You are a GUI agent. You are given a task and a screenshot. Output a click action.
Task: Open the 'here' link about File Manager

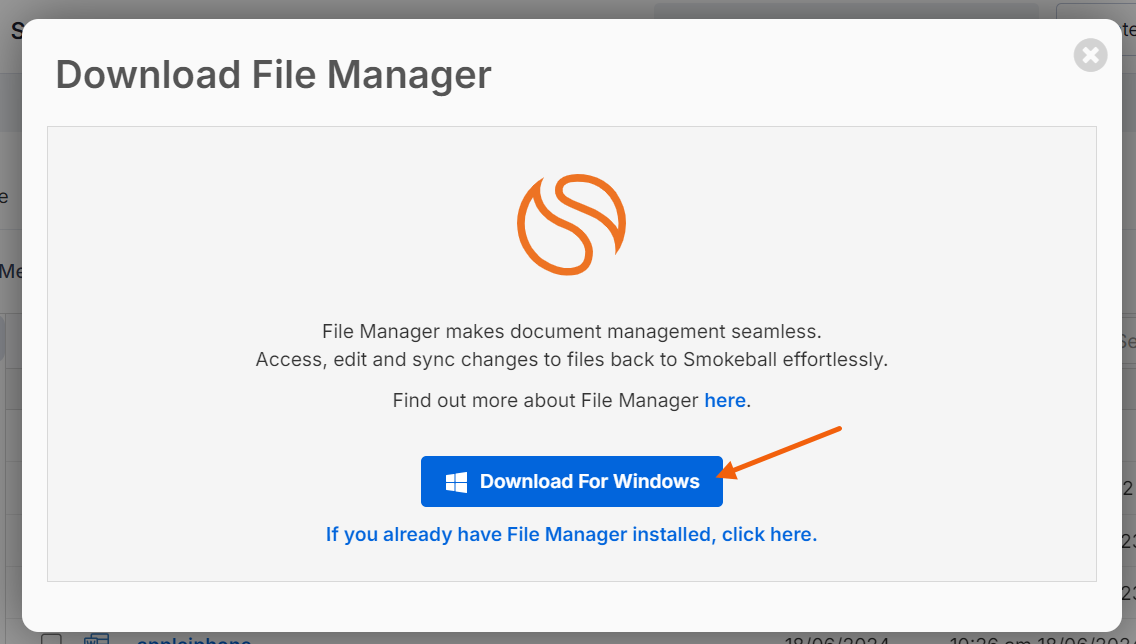[x=724, y=400]
